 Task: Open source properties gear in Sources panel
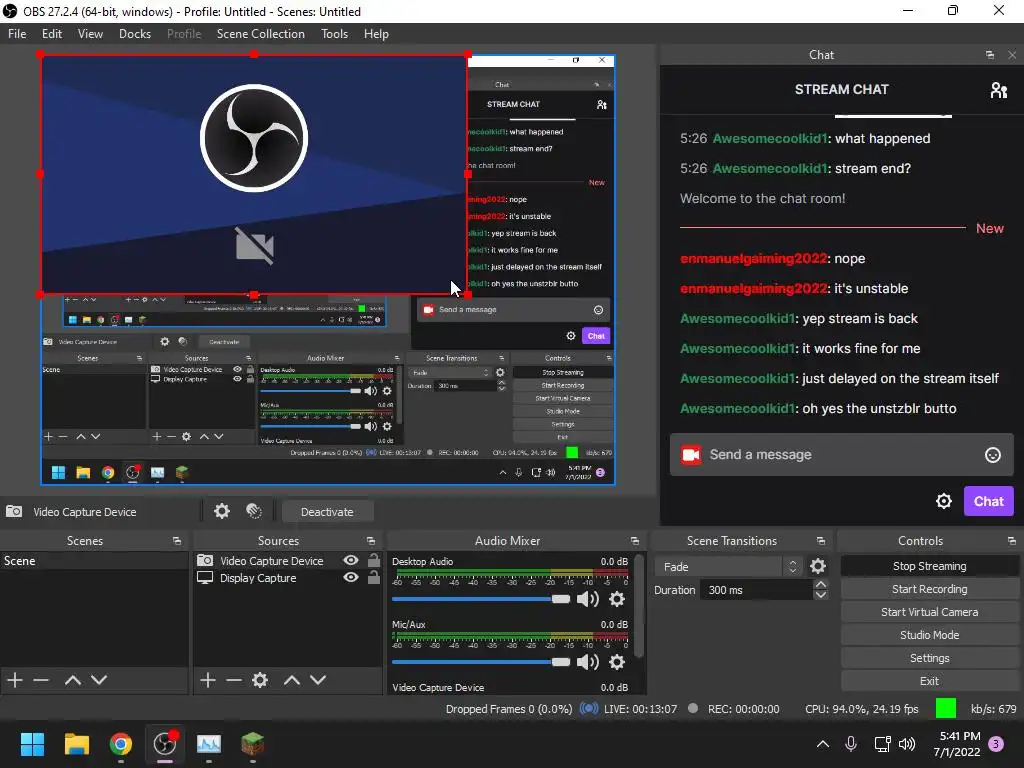(x=260, y=680)
